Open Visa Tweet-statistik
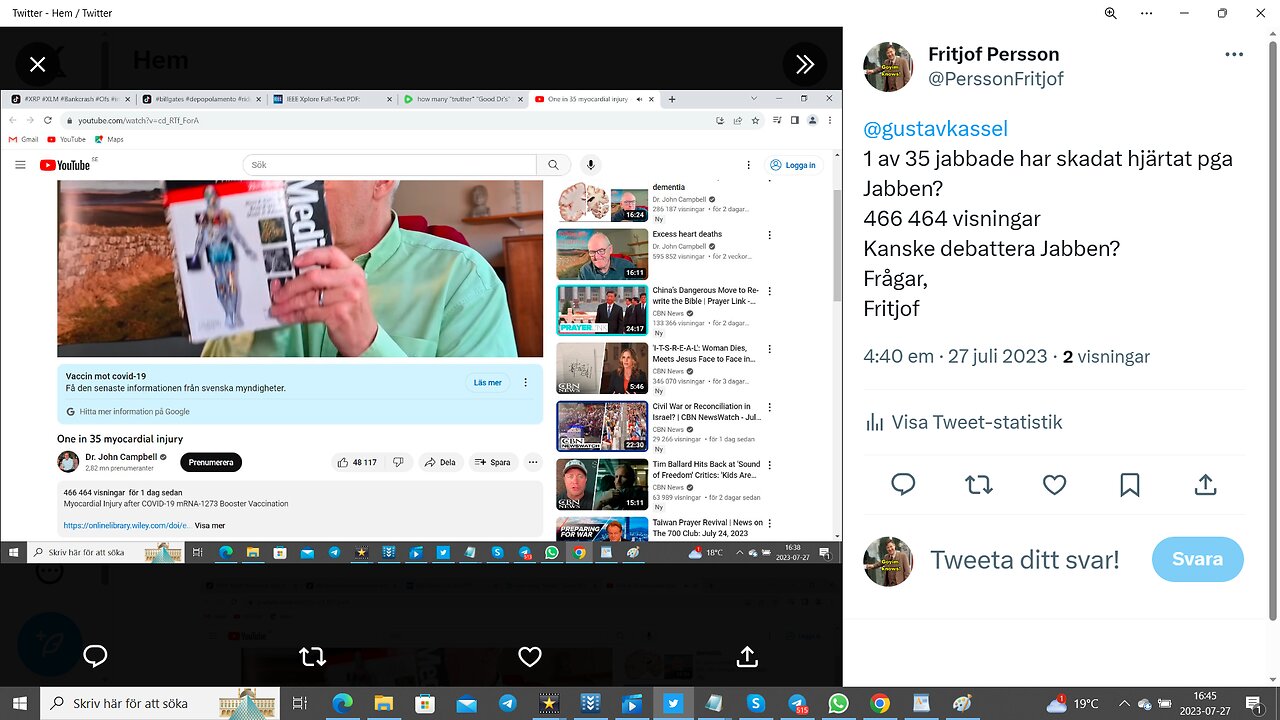This screenshot has height=720, width=1280. tap(963, 422)
